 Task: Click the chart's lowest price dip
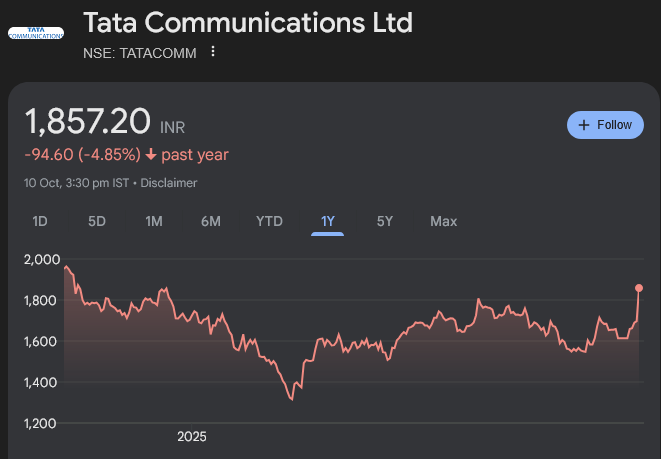tap(291, 399)
